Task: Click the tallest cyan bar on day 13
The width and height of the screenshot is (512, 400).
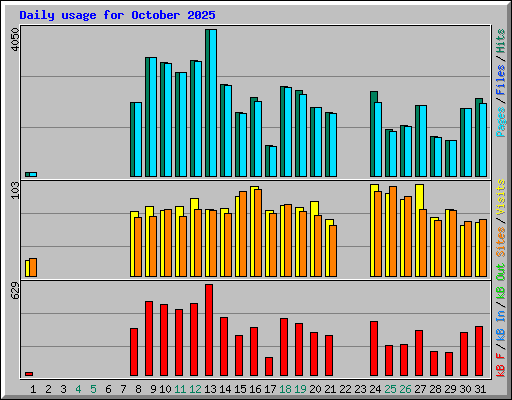Action: pos(213,103)
